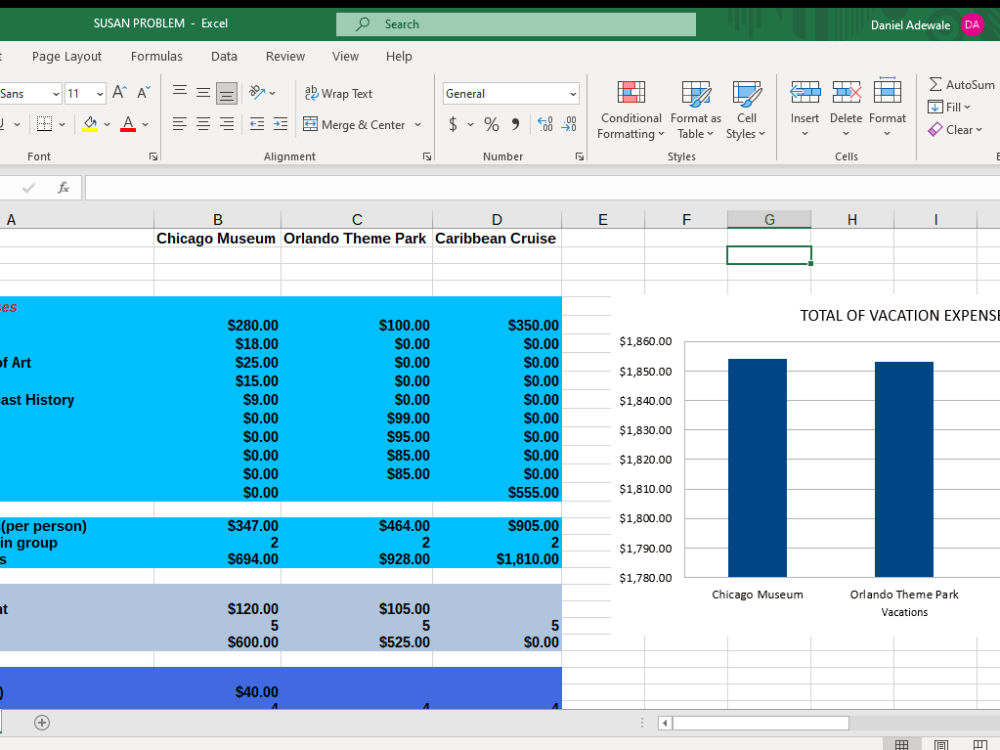The height and width of the screenshot is (750, 1000).
Task: Switch to Page Layout view in status bar
Action: coord(941,744)
